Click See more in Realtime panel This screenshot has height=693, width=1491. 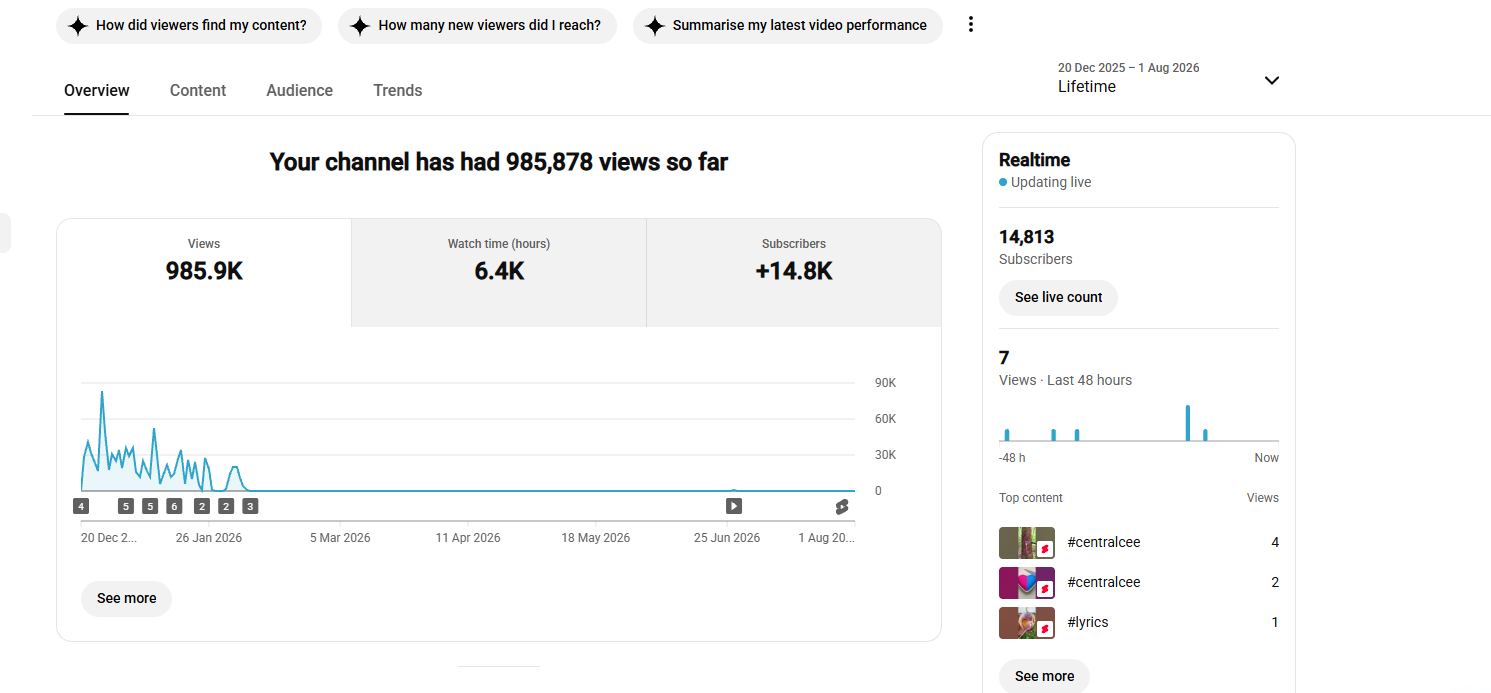point(1044,676)
